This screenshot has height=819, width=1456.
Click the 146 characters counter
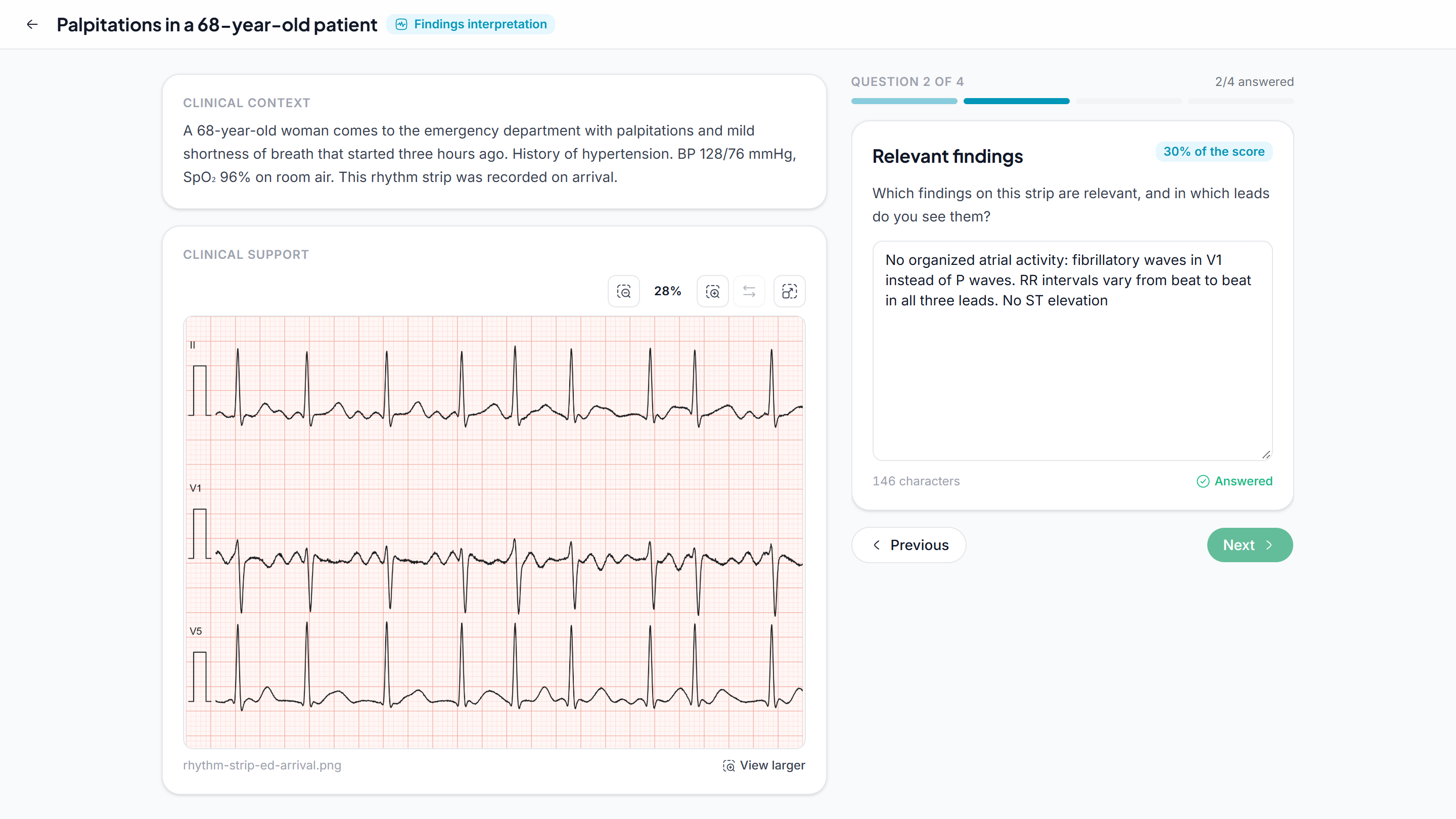point(916,481)
